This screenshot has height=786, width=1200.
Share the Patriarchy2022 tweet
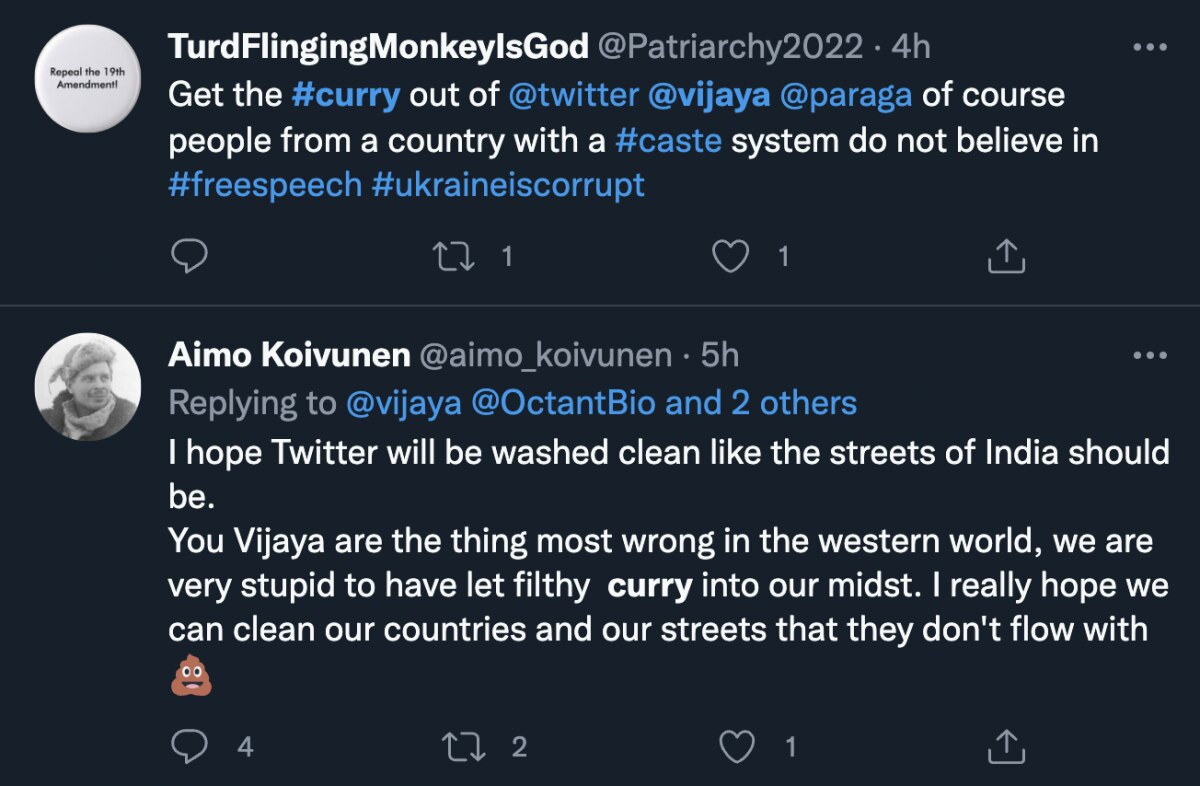click(1006, 257)
